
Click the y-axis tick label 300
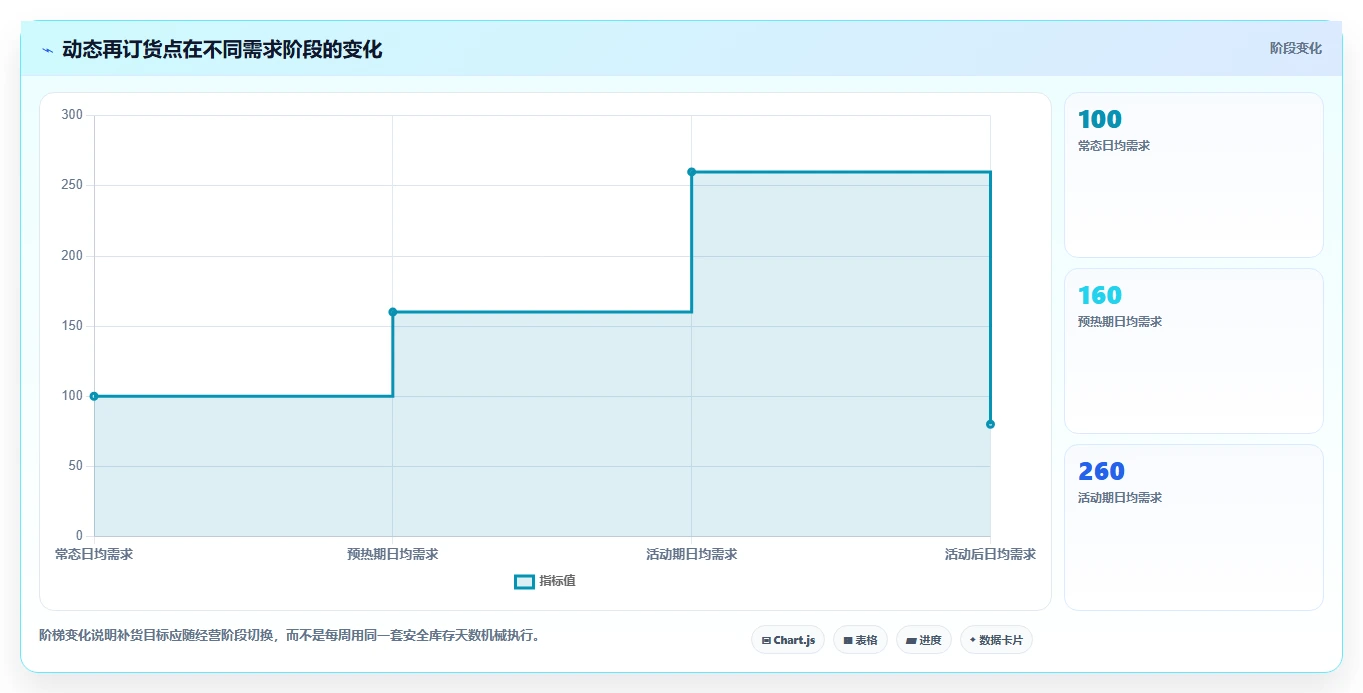tap(72, 115)
